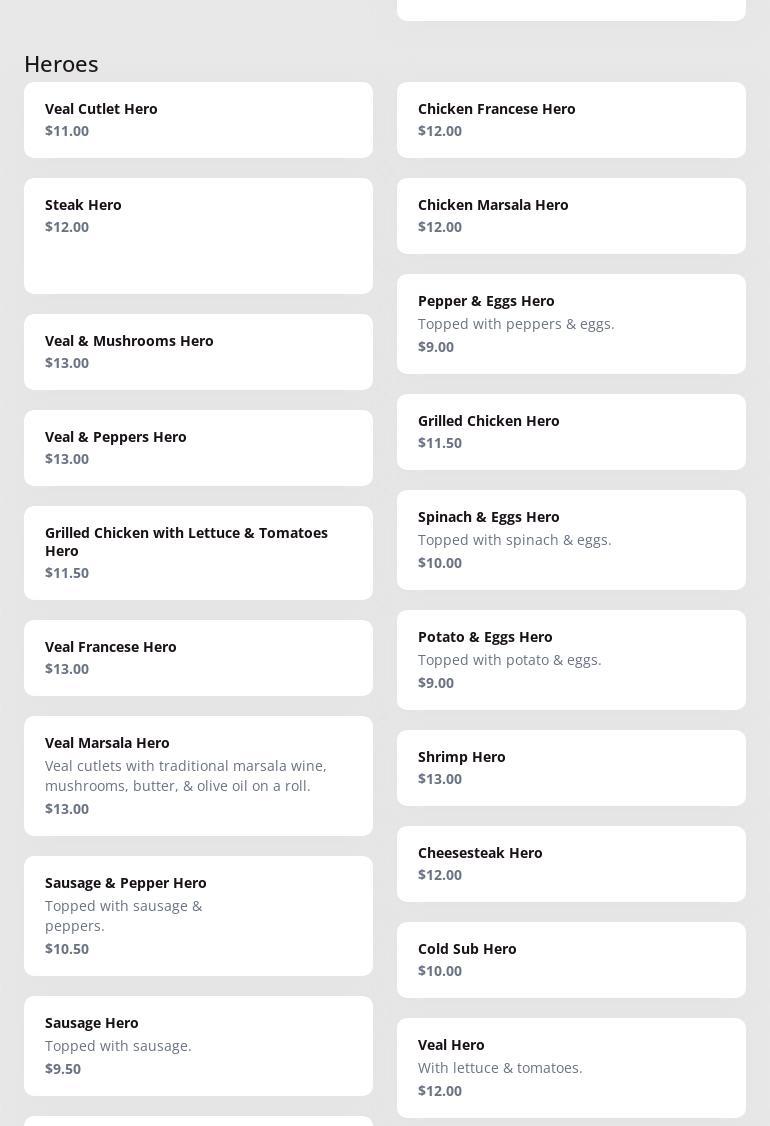This screenshot has width=770, height=1126.
Task: Select Grilled Chicken with Lettuce & Tomatoes Hero
Action: click(198, 553)
